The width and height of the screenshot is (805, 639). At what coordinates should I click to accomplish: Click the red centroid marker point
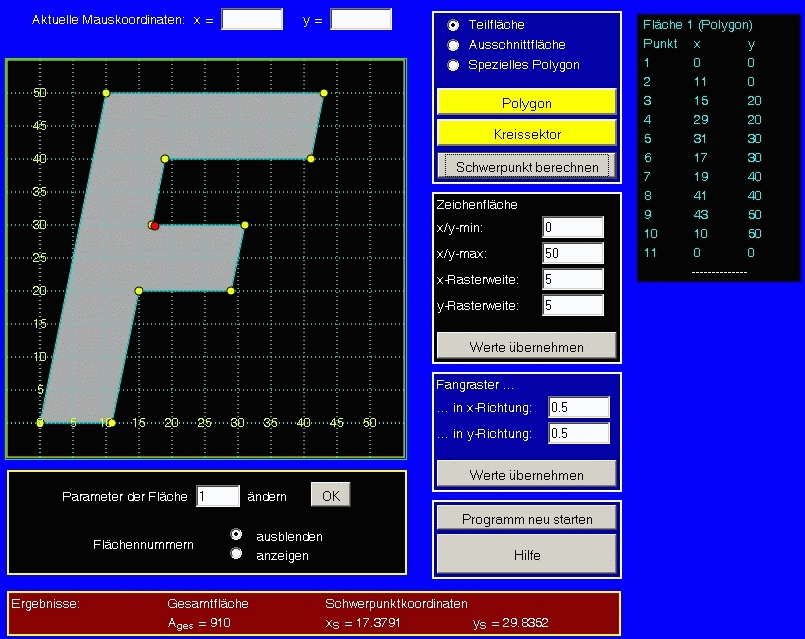pos(154,226)
